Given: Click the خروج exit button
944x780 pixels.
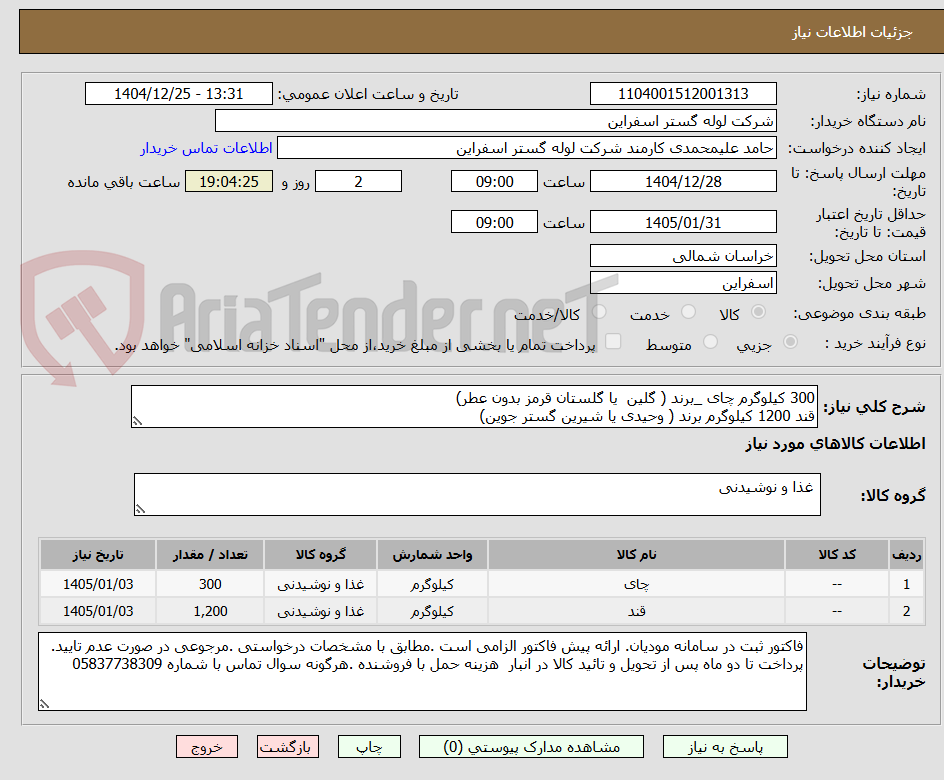Looking at the screenshot, I should coord(207,747).
